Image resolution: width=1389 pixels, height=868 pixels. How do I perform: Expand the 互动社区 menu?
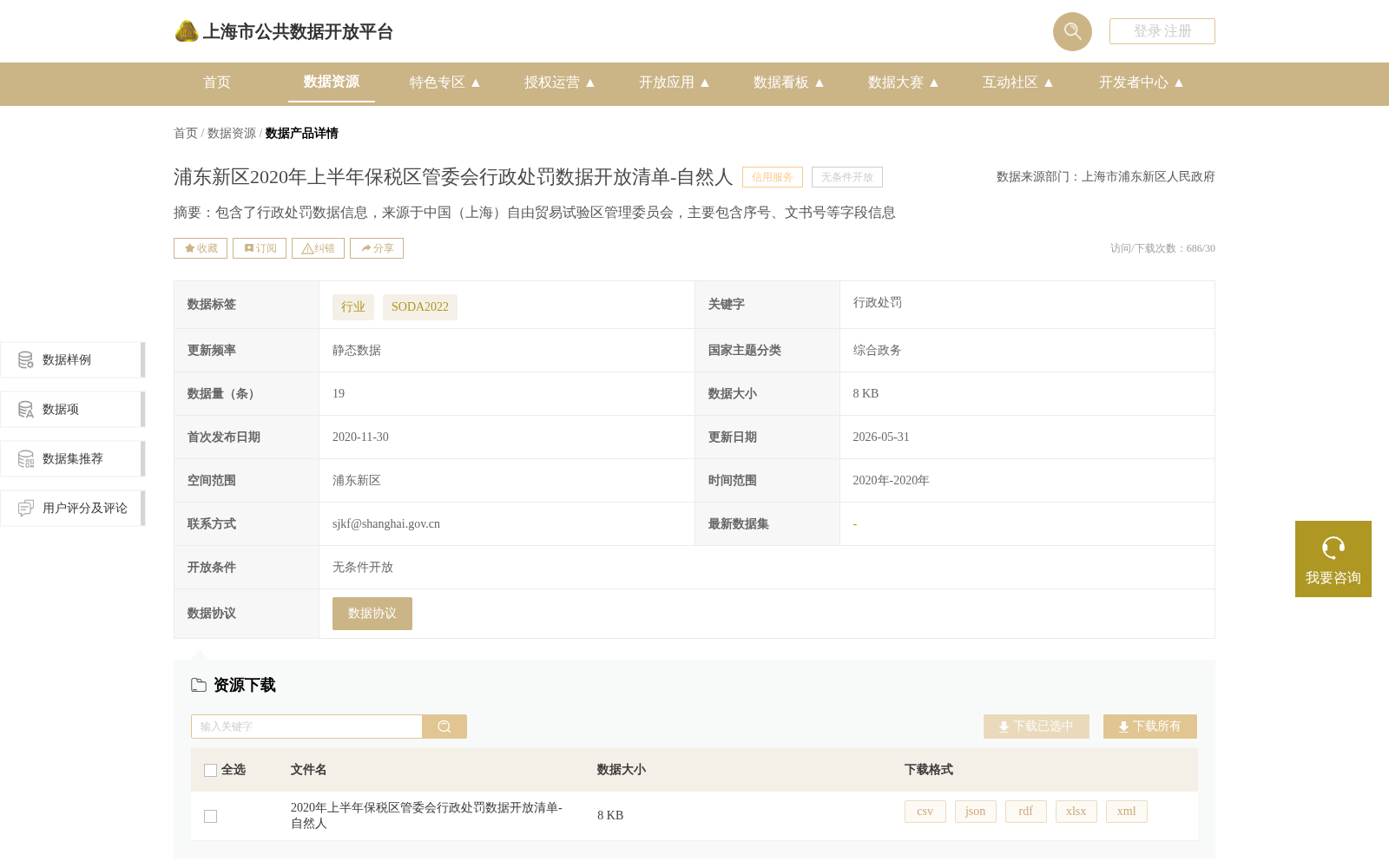tap(1017, 82)
